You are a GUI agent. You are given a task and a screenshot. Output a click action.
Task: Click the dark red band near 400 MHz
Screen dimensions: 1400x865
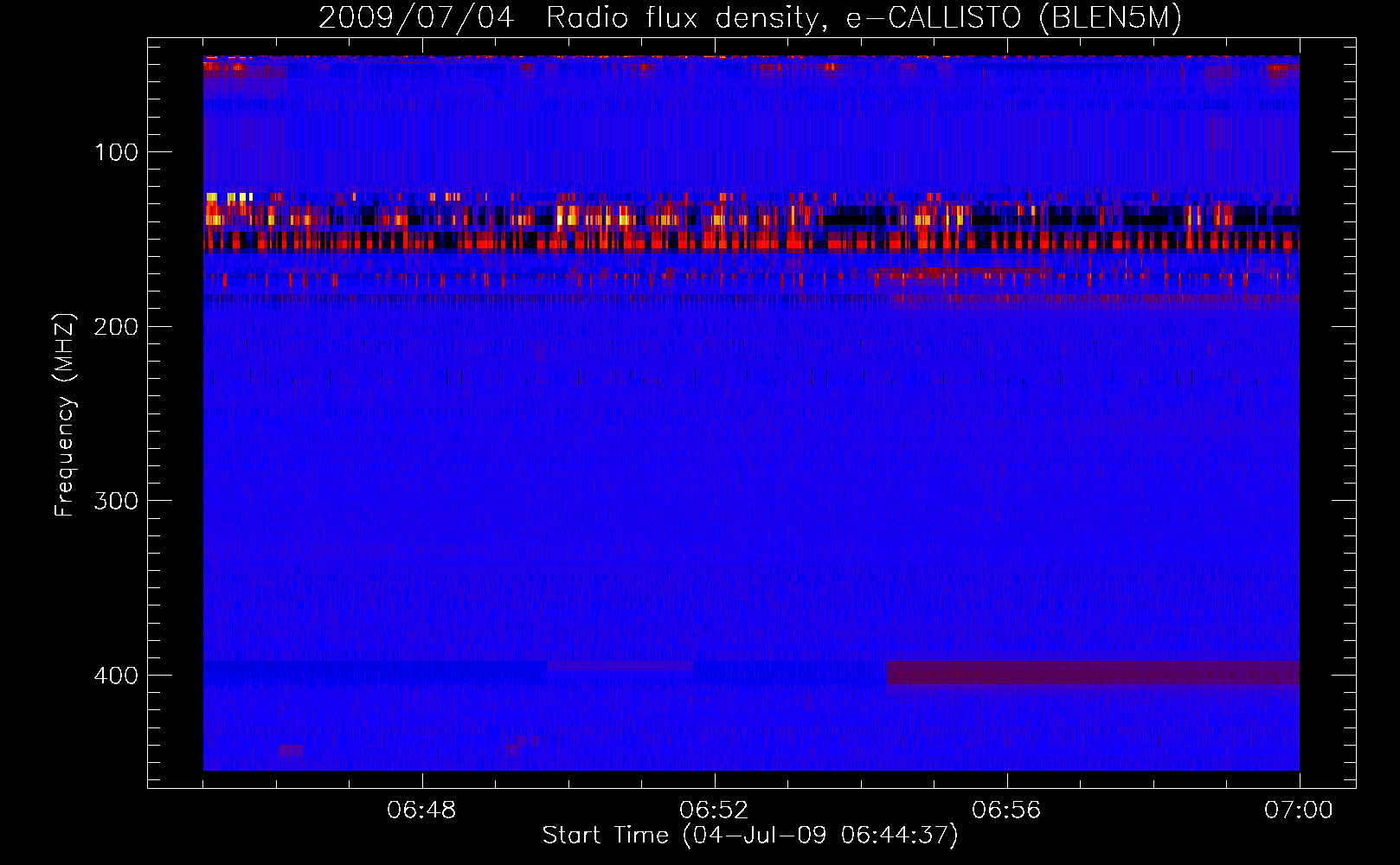(x=1093, y=673)
